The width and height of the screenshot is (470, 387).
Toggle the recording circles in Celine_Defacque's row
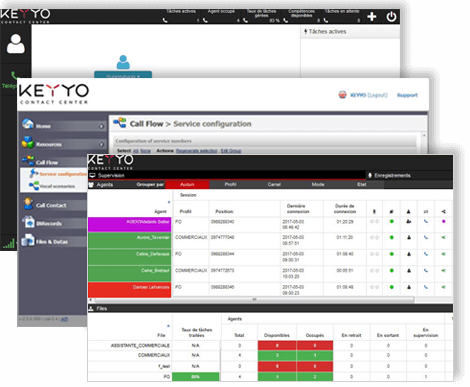[374, 254]
